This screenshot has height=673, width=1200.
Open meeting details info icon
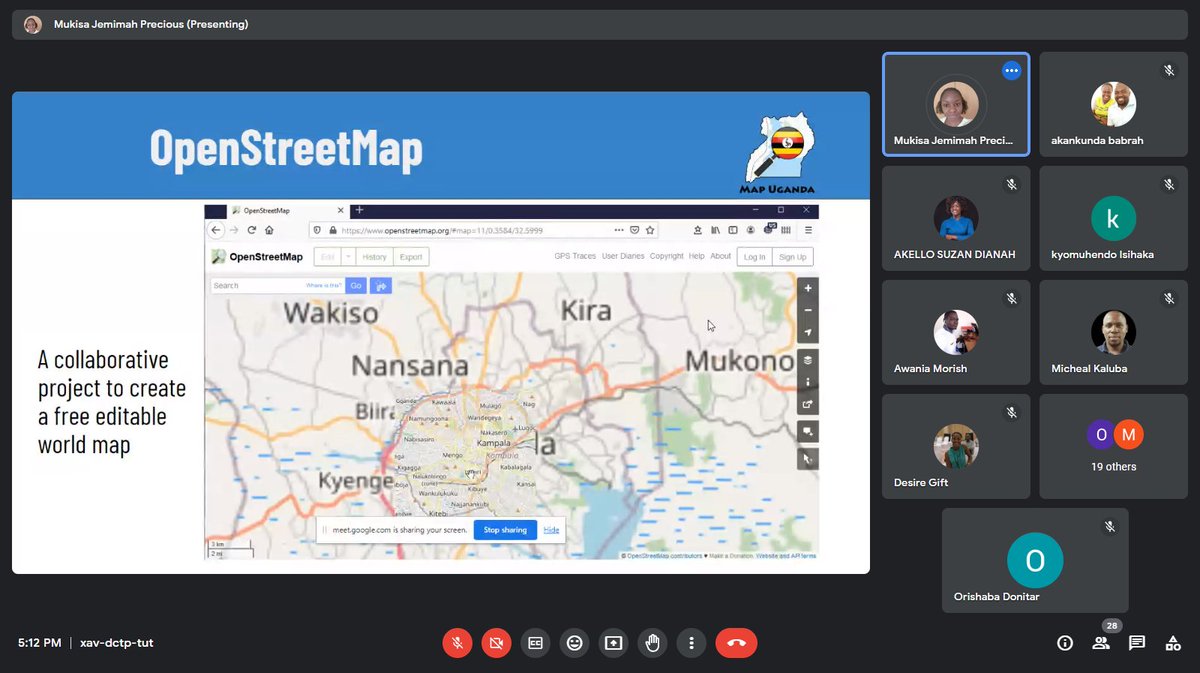pyautogui.click(x=1065, y=643)
